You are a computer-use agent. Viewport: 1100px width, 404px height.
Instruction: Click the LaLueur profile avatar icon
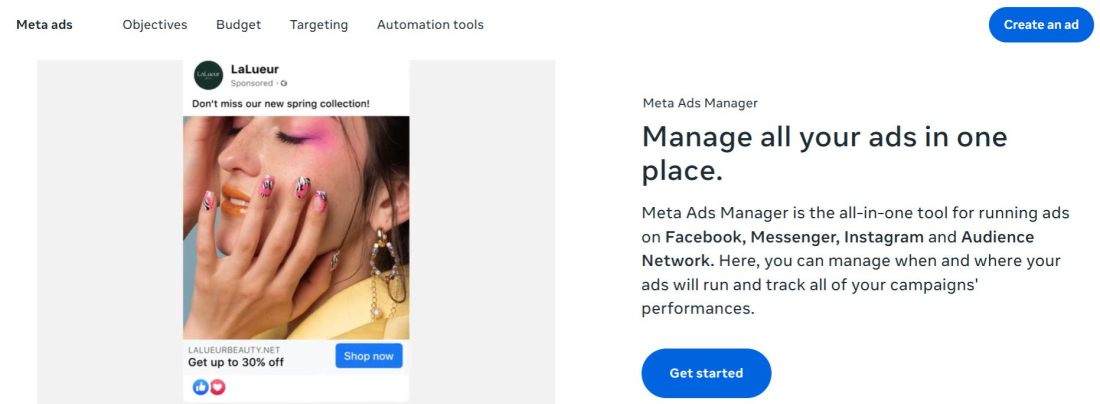point(208,75)
